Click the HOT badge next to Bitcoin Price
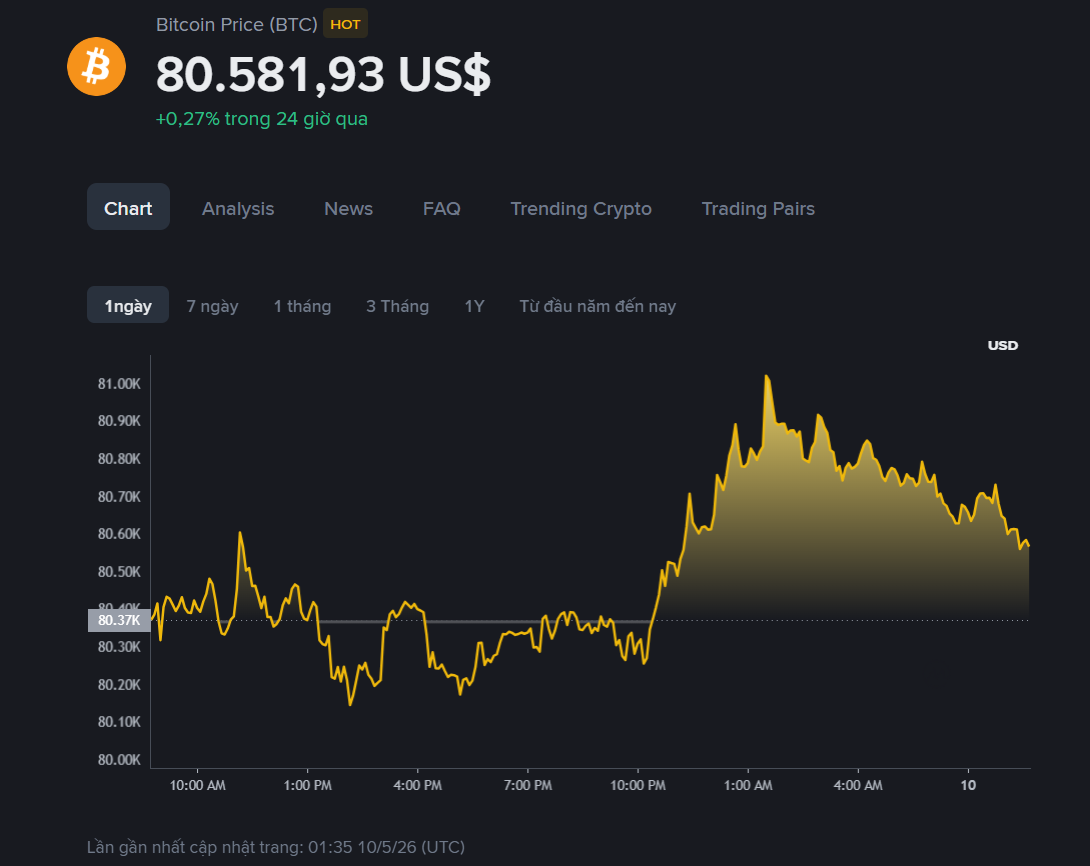Viewport: 1090px width, 866px height. pyautogui.click(x=345, y=24)
